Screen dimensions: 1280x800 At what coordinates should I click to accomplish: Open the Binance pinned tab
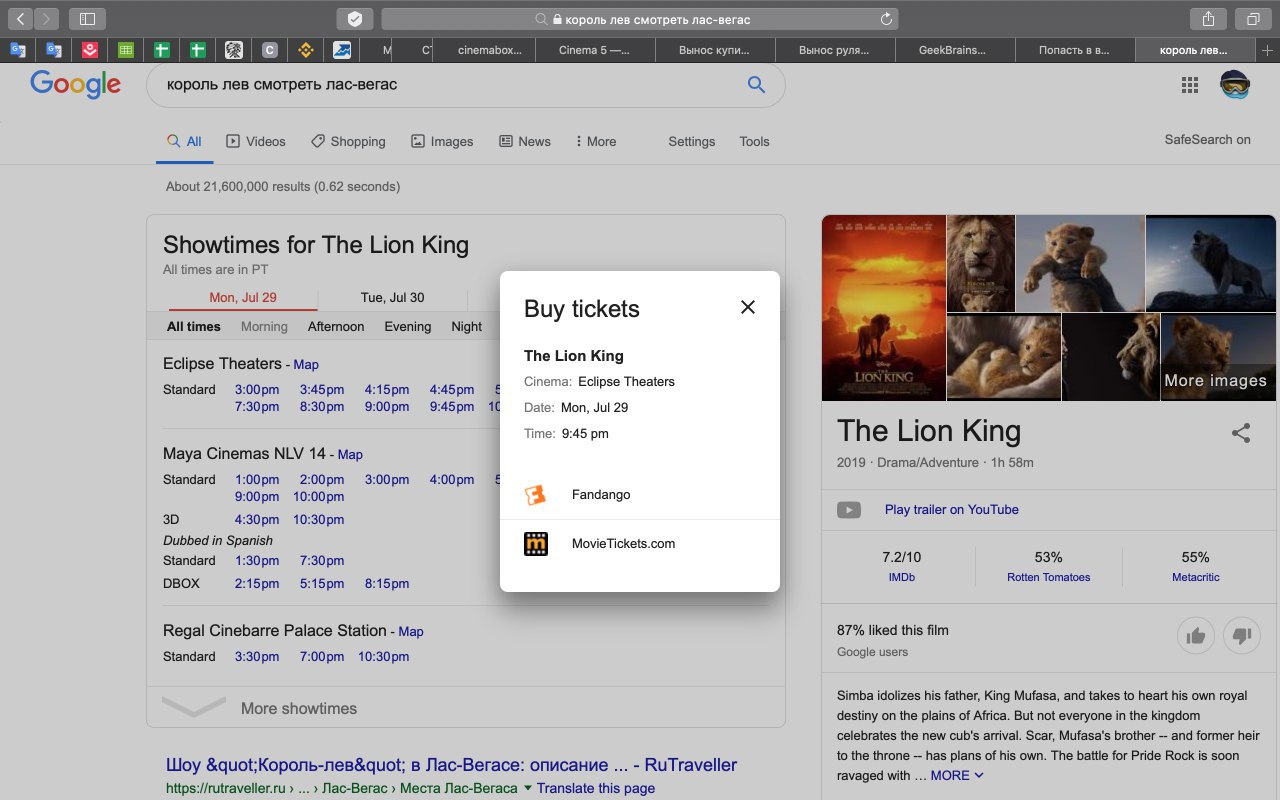[x=305, y=50]
